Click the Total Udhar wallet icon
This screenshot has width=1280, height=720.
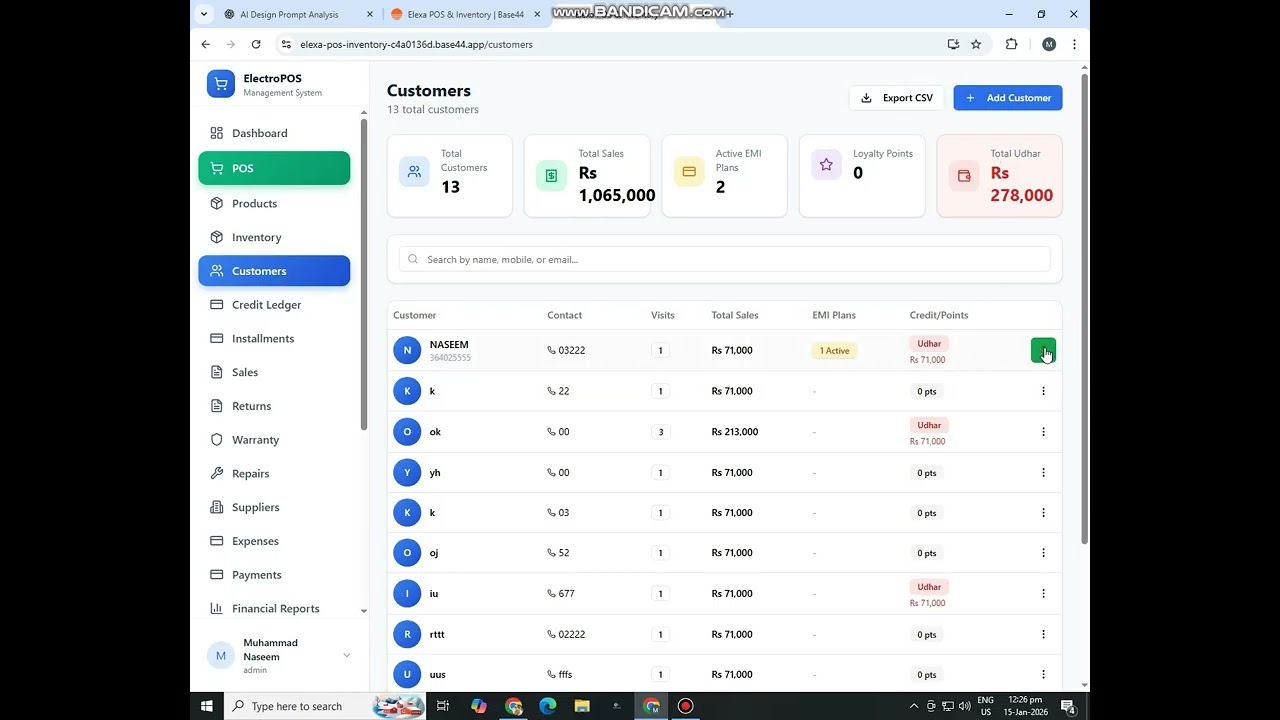tap(964, 176)
